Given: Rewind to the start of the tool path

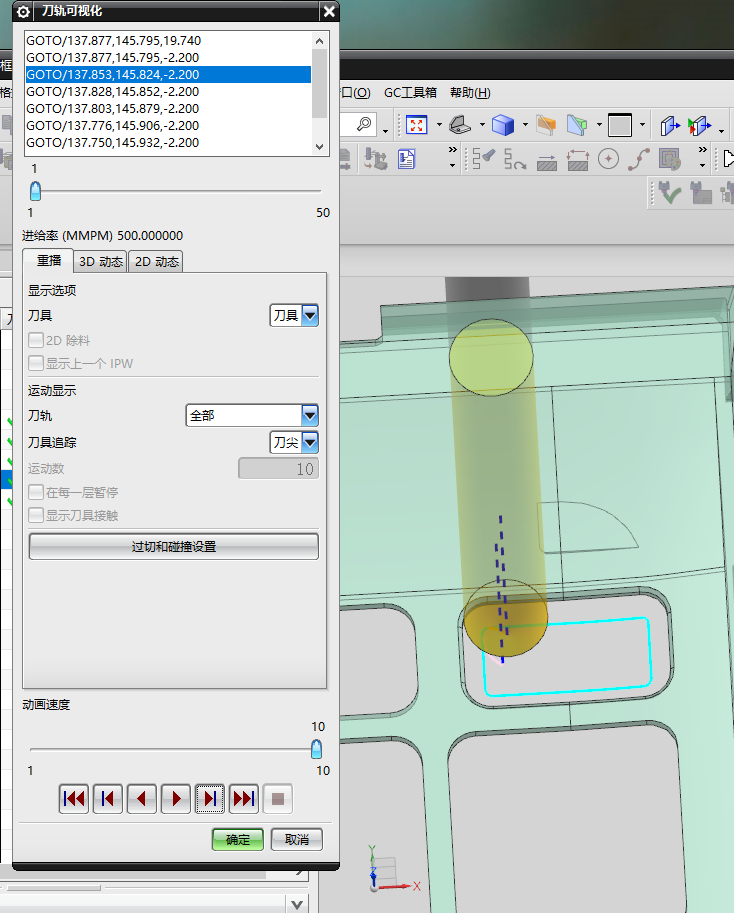Looking at the screenshot, I should point(73,799).
